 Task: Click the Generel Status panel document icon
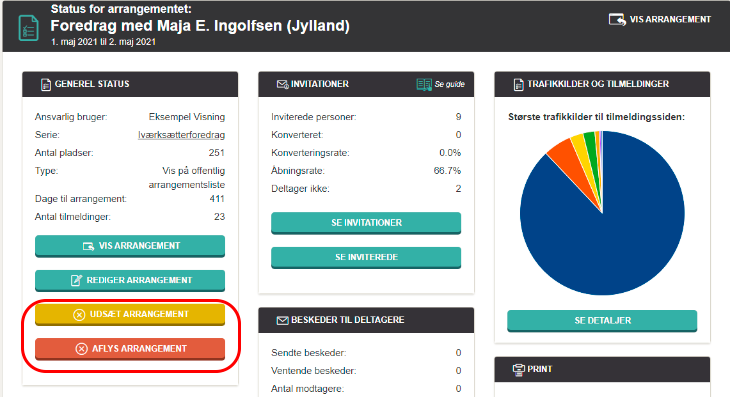click(x=46, y=84)
